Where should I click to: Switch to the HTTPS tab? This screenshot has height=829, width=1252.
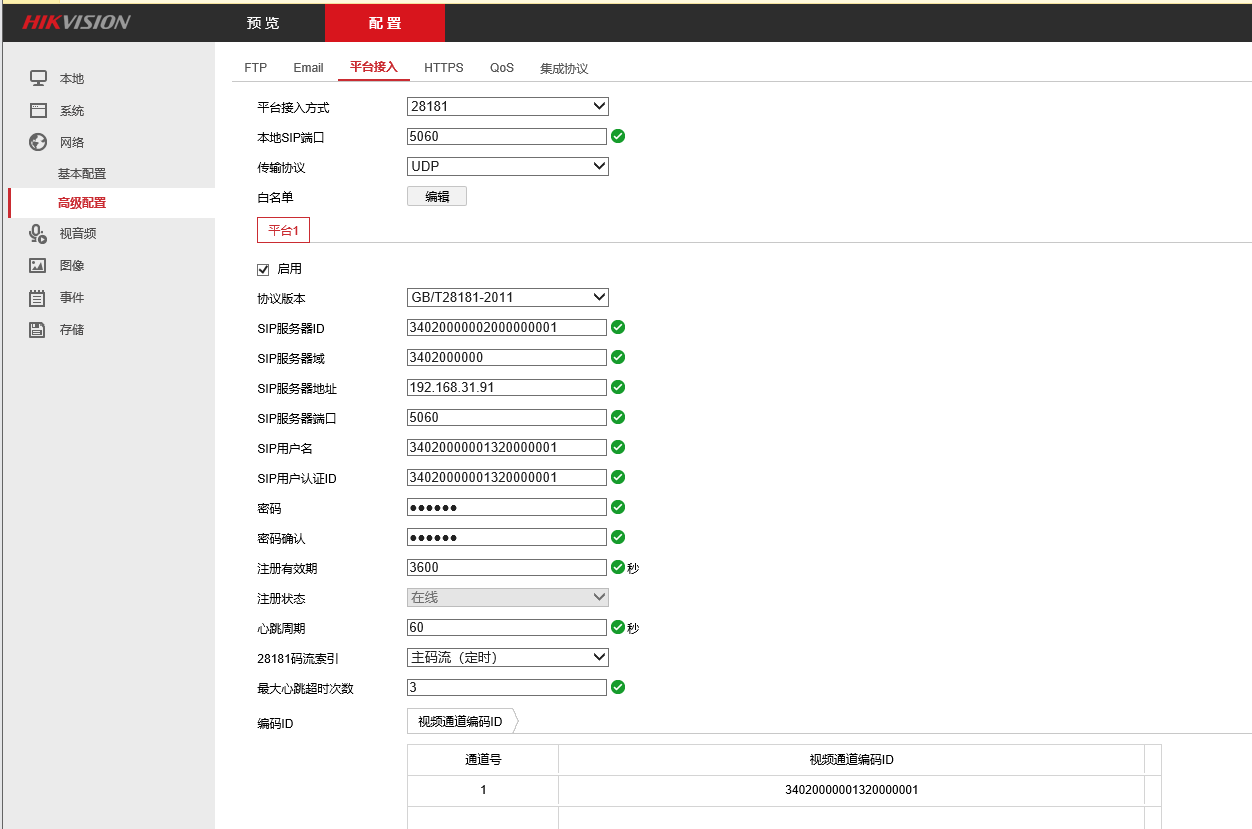click(443, 67)
